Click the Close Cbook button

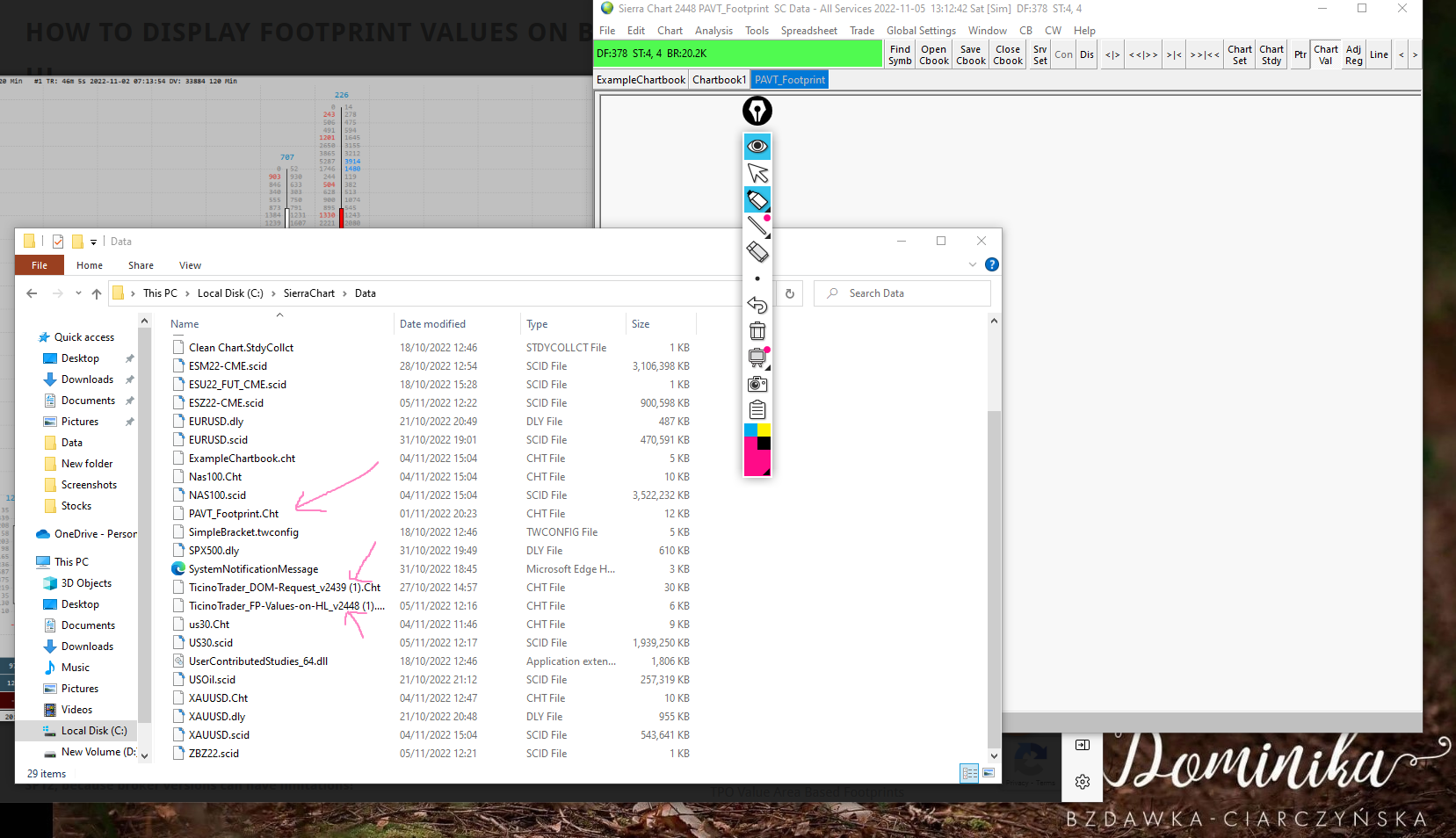click(1008, 54)
